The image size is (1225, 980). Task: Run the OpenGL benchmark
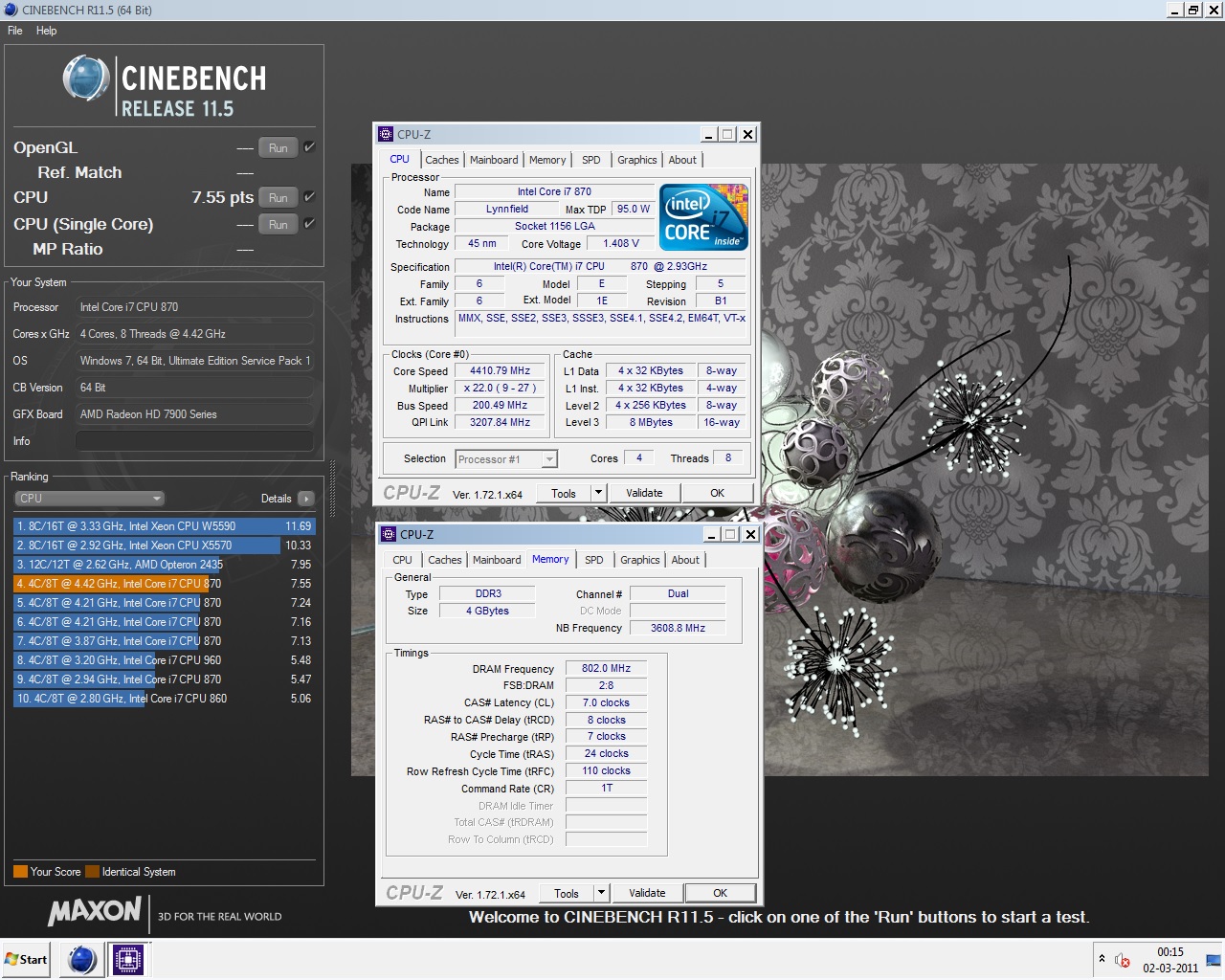[x=278, y=147]
